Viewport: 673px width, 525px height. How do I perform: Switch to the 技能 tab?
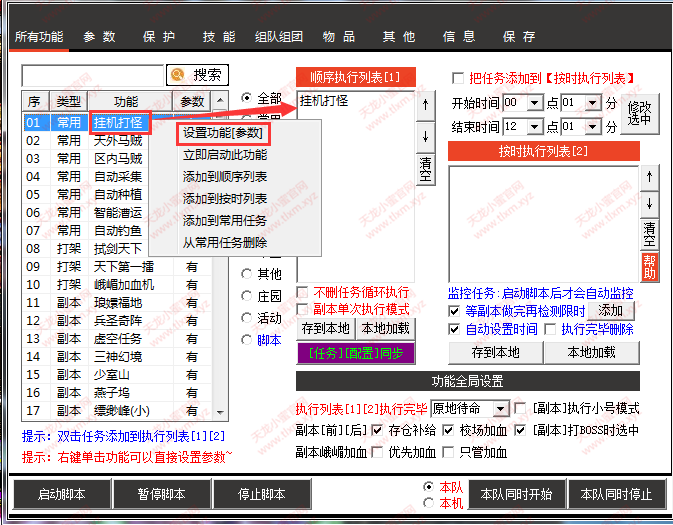coord(219,36)
